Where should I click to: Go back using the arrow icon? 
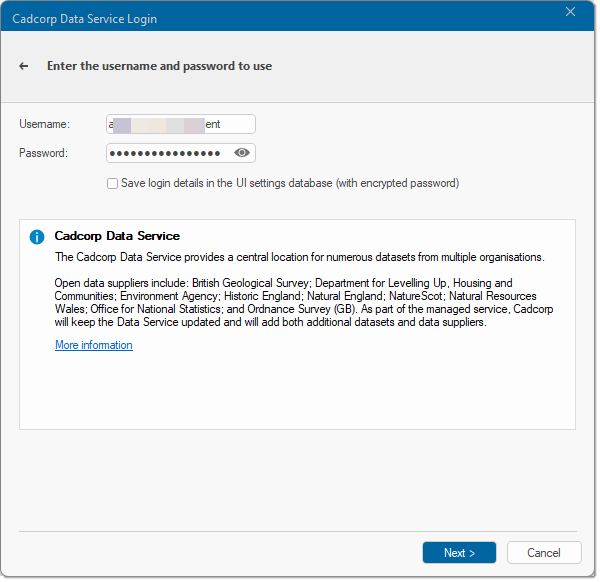(x=24, y=66)
